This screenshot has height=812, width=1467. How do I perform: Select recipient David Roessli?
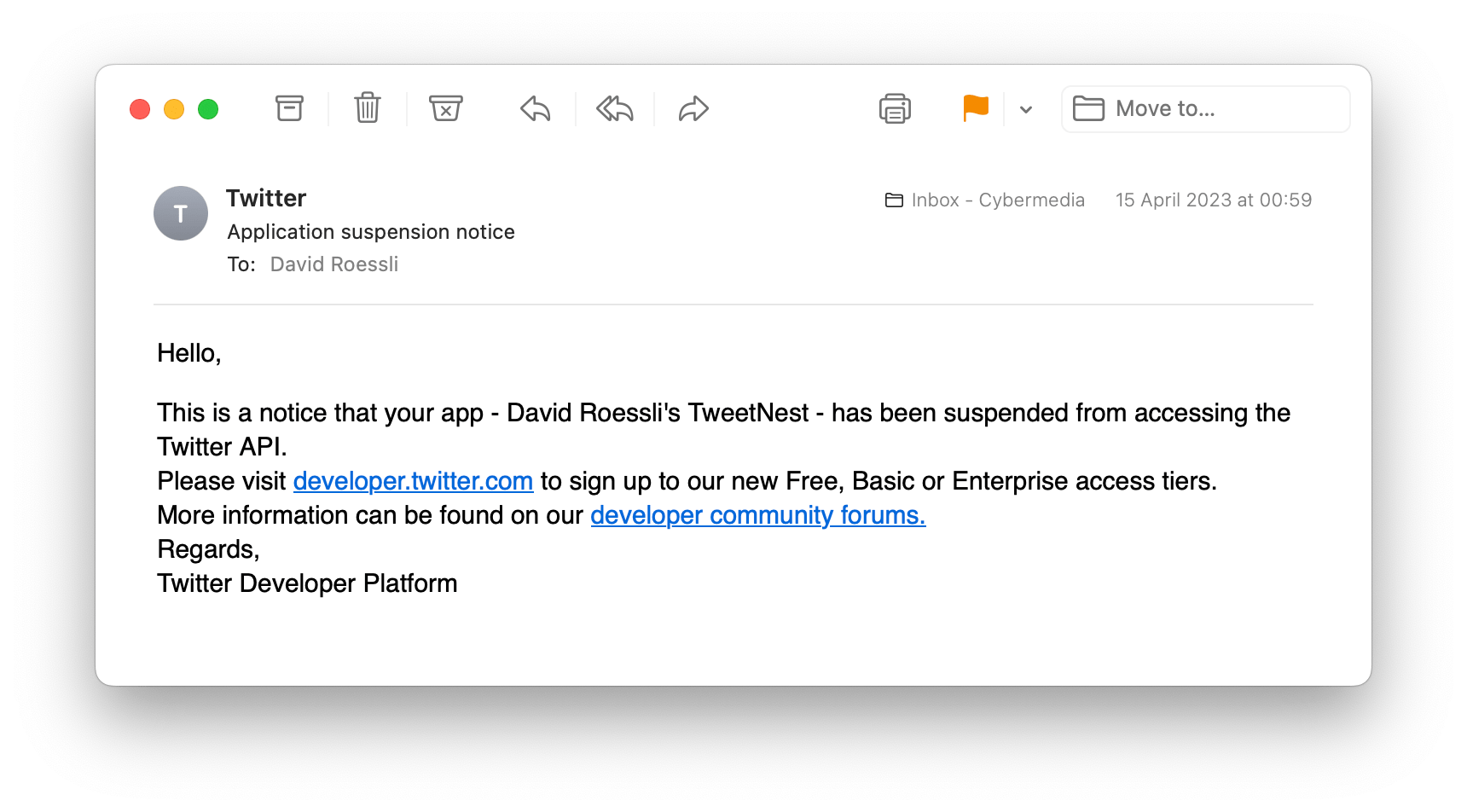(x=334, y=264)
